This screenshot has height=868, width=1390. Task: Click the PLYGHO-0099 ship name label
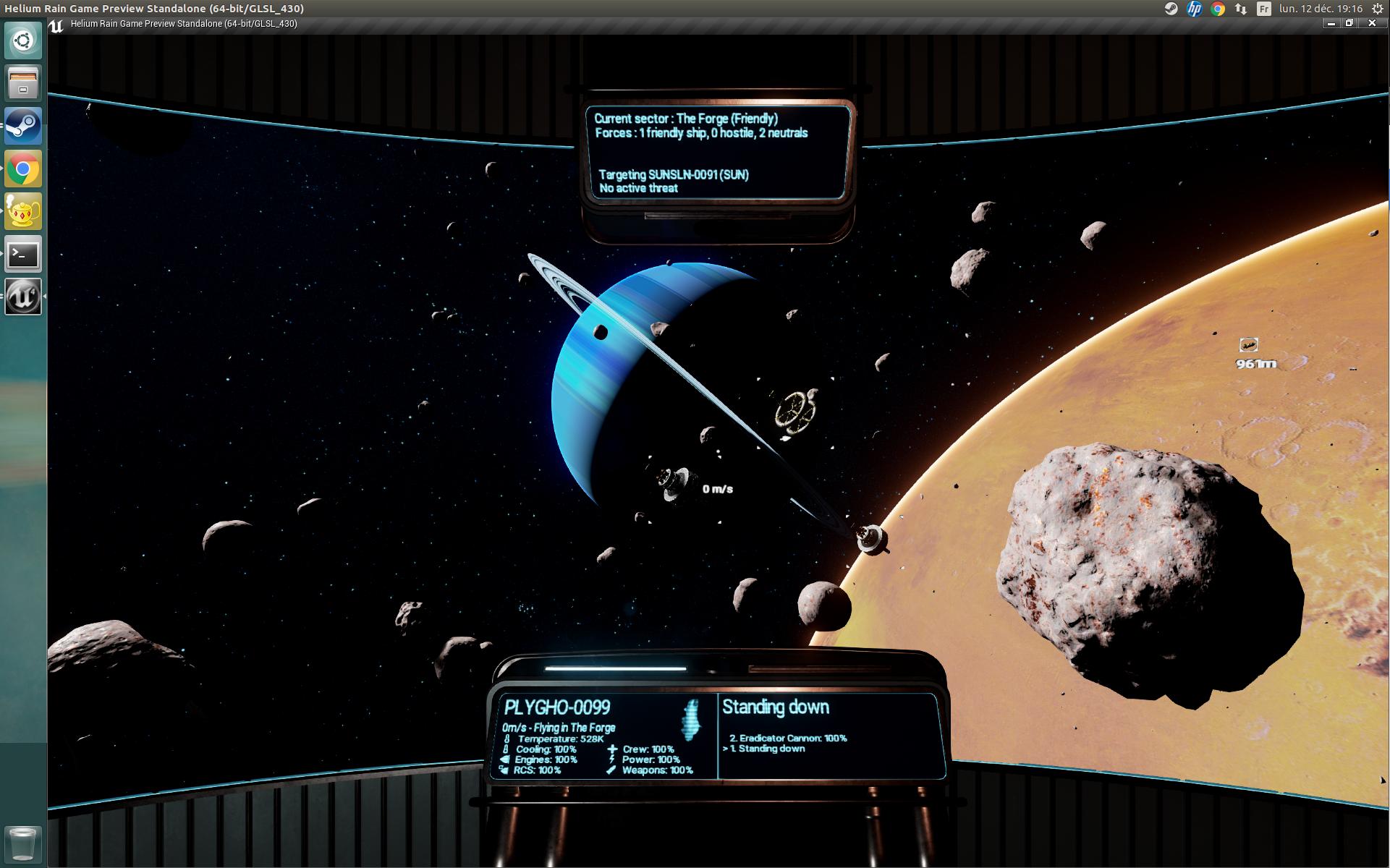pos(557,707)
